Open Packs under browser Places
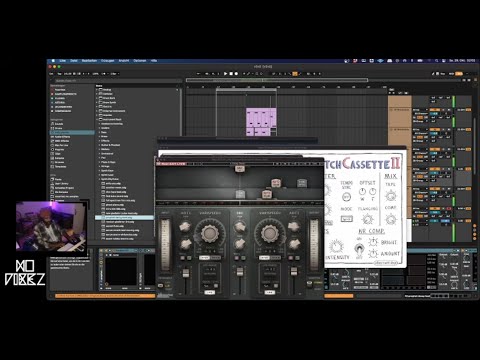The height and width of the screenshot is (360, 480). pos(58,179)
